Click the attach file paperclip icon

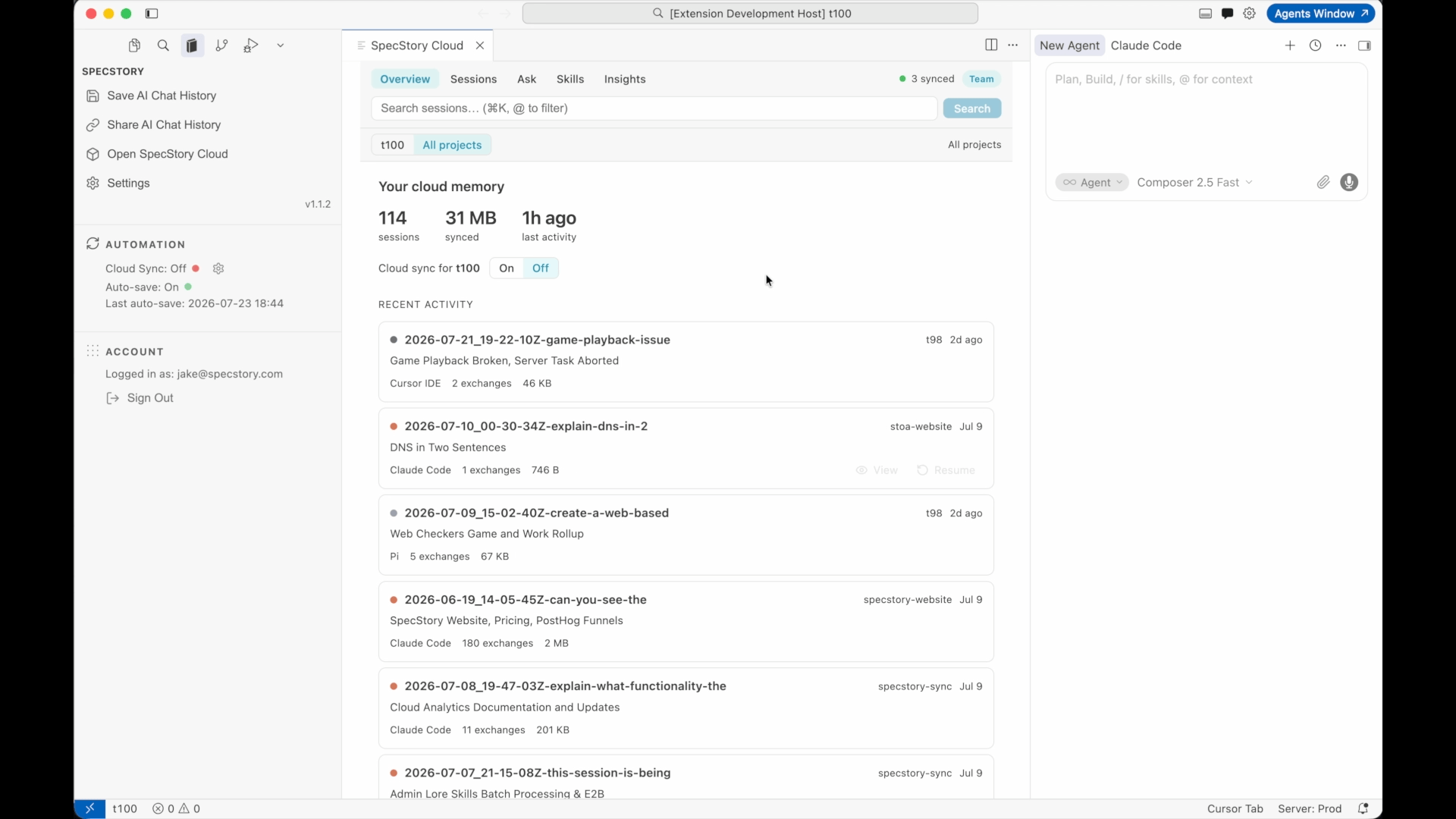point(1323,182)
